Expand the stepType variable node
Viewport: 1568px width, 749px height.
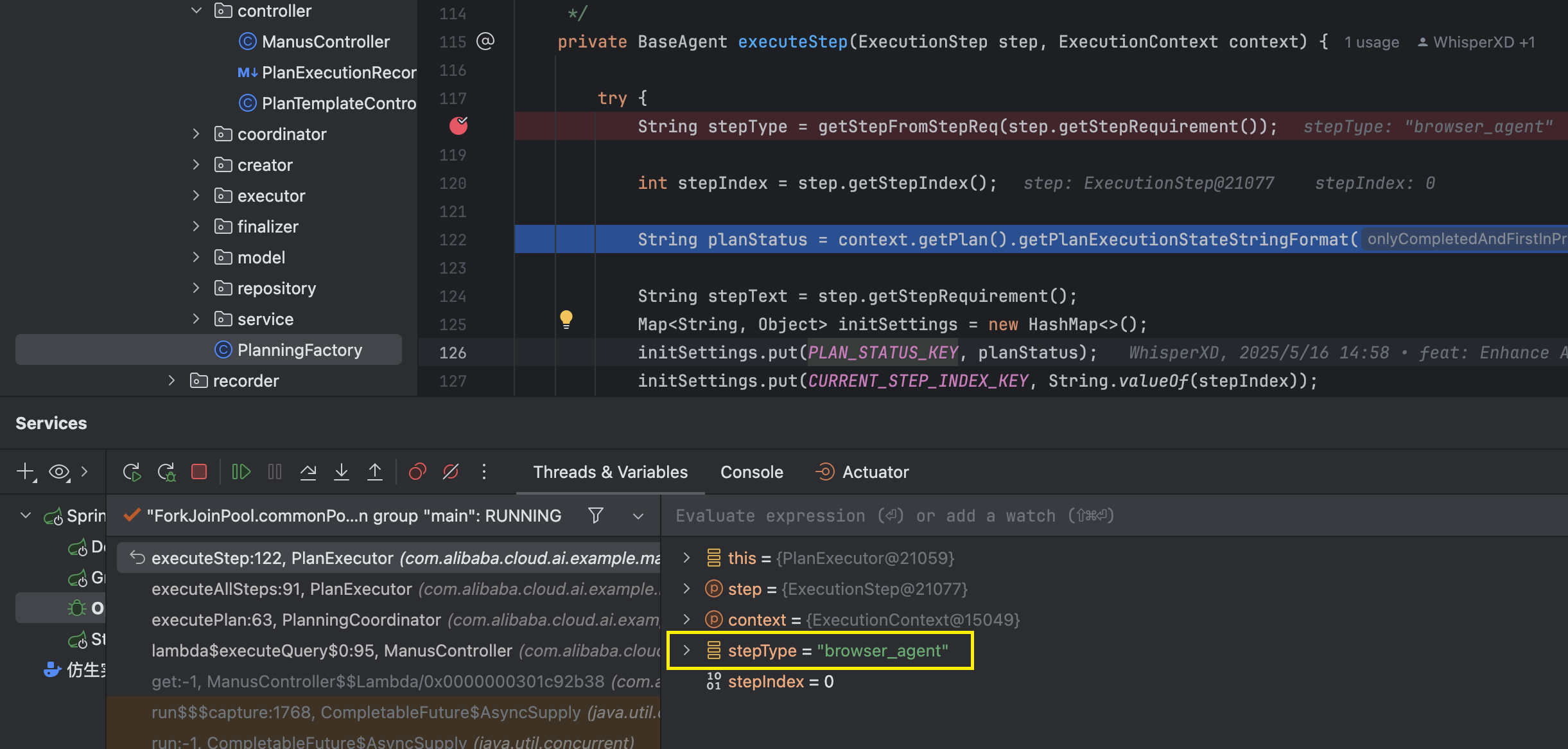coord(686,650)
